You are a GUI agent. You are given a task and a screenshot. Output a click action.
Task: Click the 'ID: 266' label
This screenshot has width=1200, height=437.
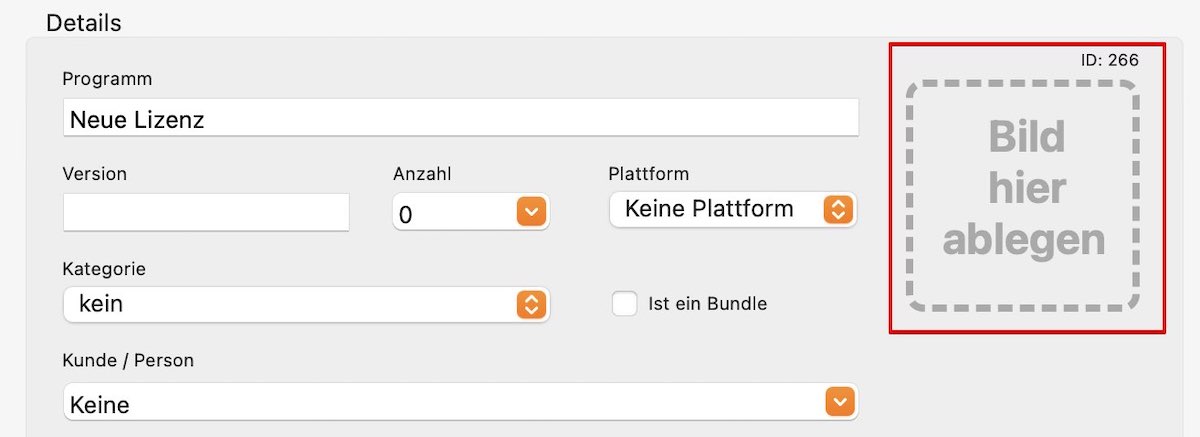point(1110,60)
